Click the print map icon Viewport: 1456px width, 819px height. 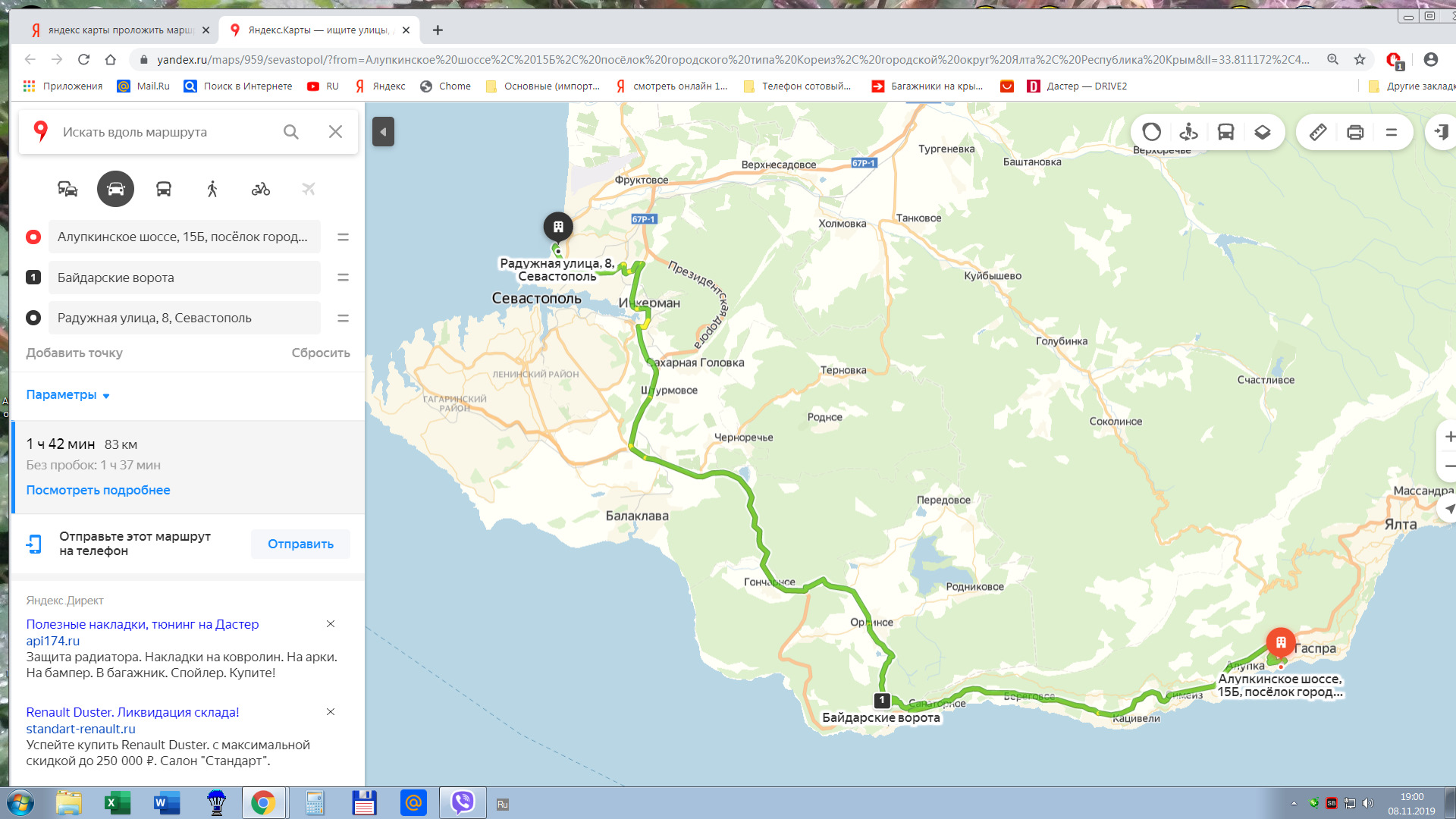pos(1355,132)
